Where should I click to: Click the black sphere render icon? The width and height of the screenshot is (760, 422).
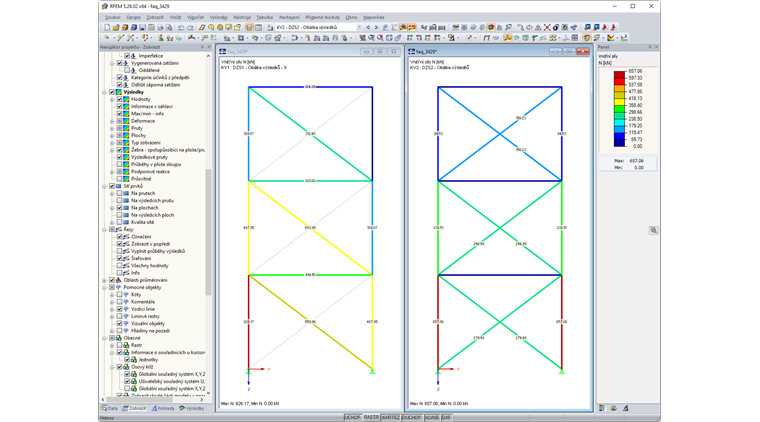(x=556, y=28)
